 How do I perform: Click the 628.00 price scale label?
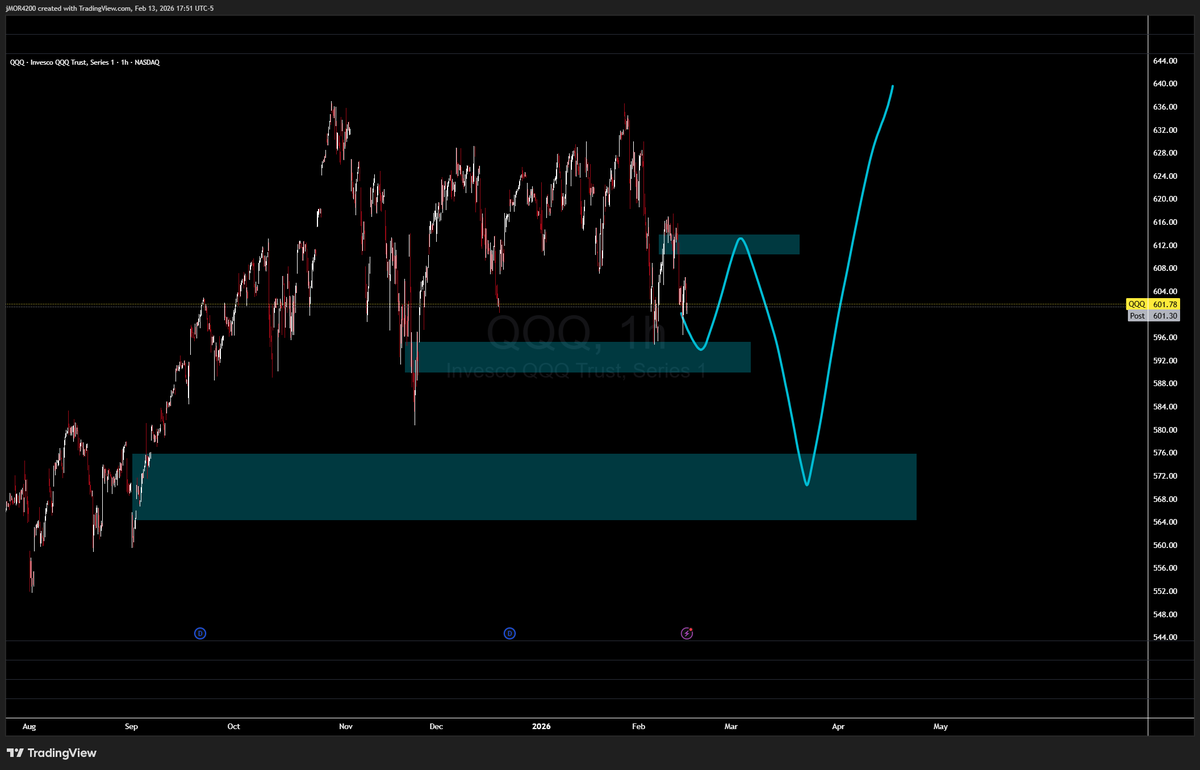(1166, 153)
